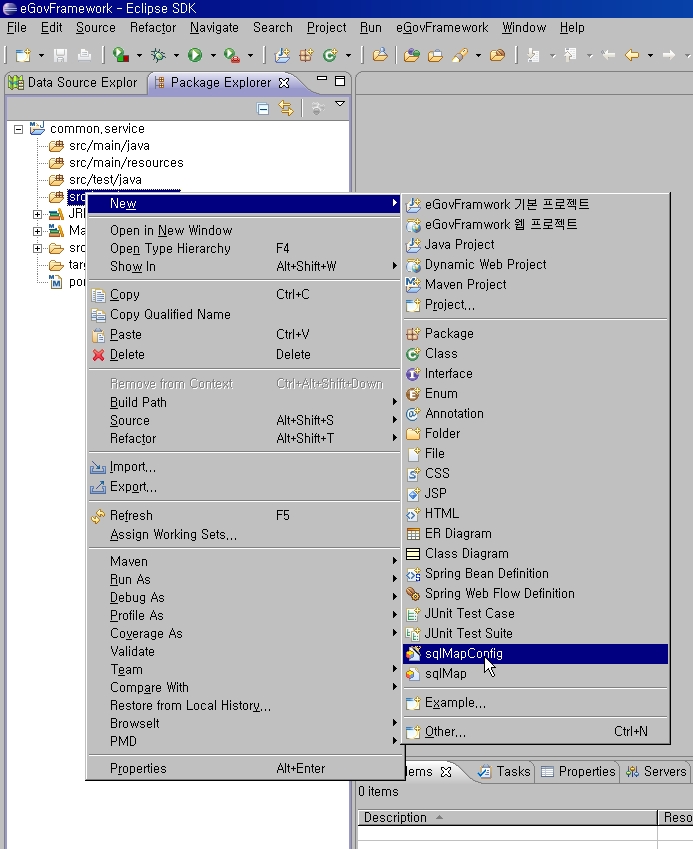Pick JUnit Test Case from submenu

(469, 614)
